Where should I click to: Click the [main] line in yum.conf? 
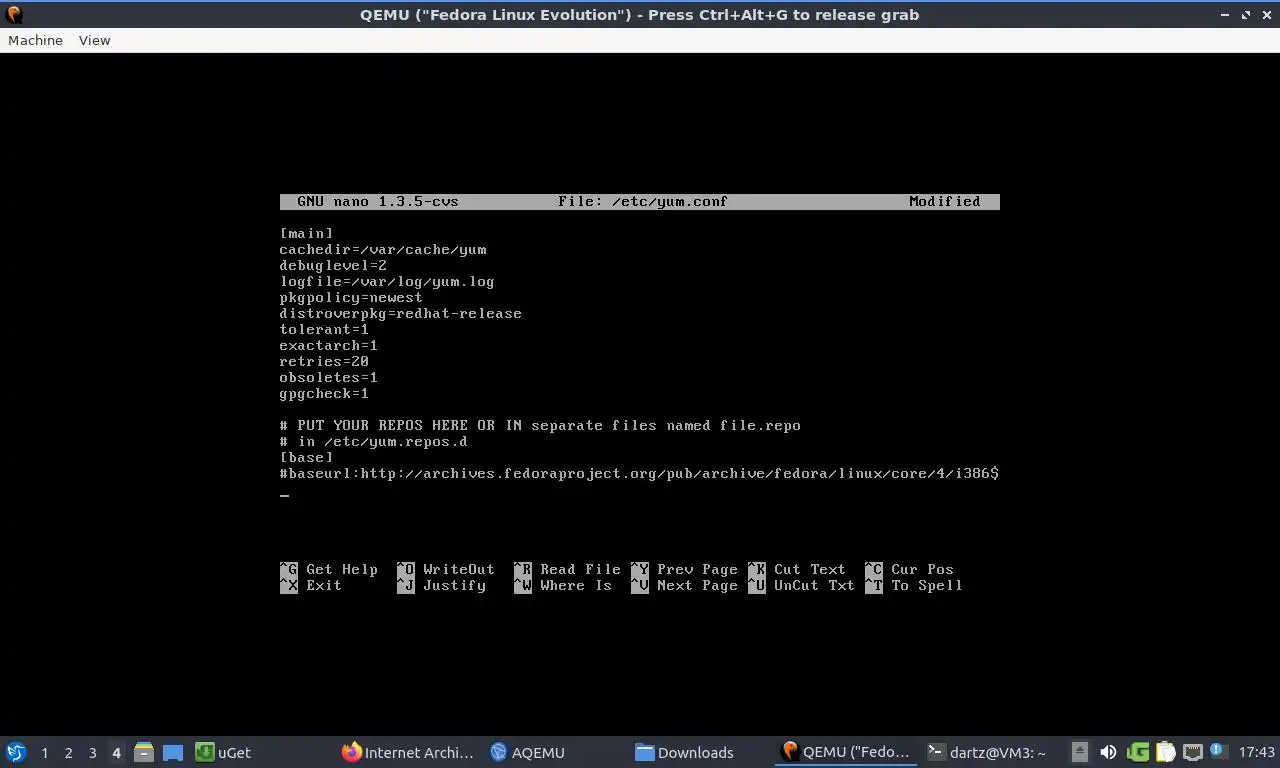[306, 233]
